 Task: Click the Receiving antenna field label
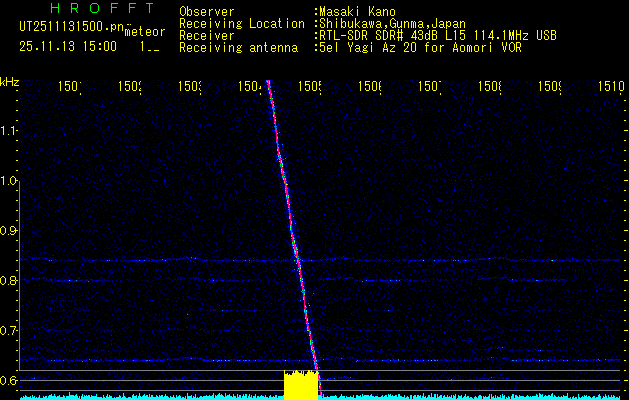pyautogui.click(x=238, y=47)
